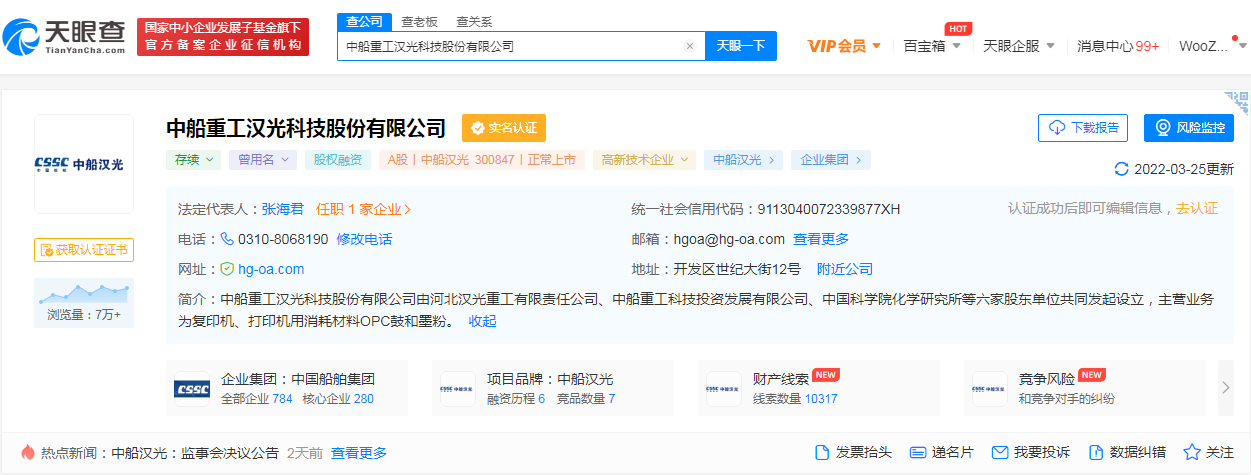Screen dimensions: 1251x475
Task: Click the 项目品牌 card logo icon
Action: click(458, 389)
